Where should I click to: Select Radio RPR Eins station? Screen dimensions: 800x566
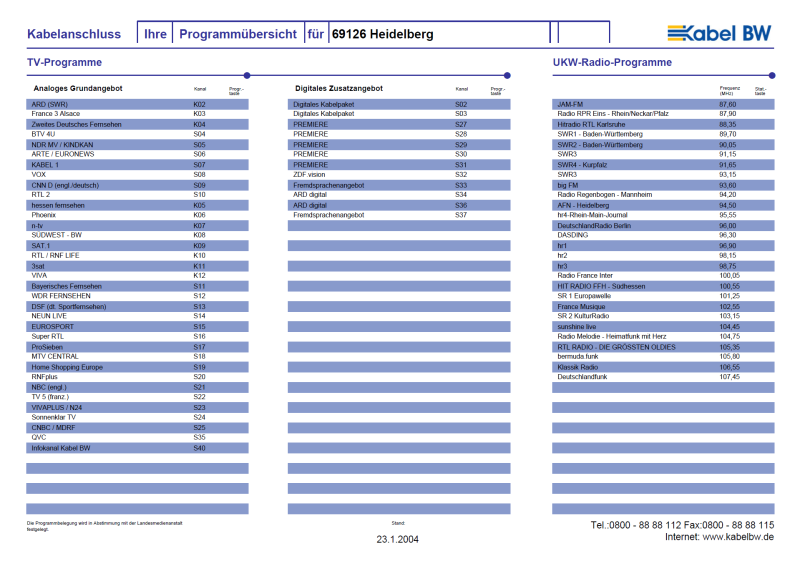coord(663,114)
